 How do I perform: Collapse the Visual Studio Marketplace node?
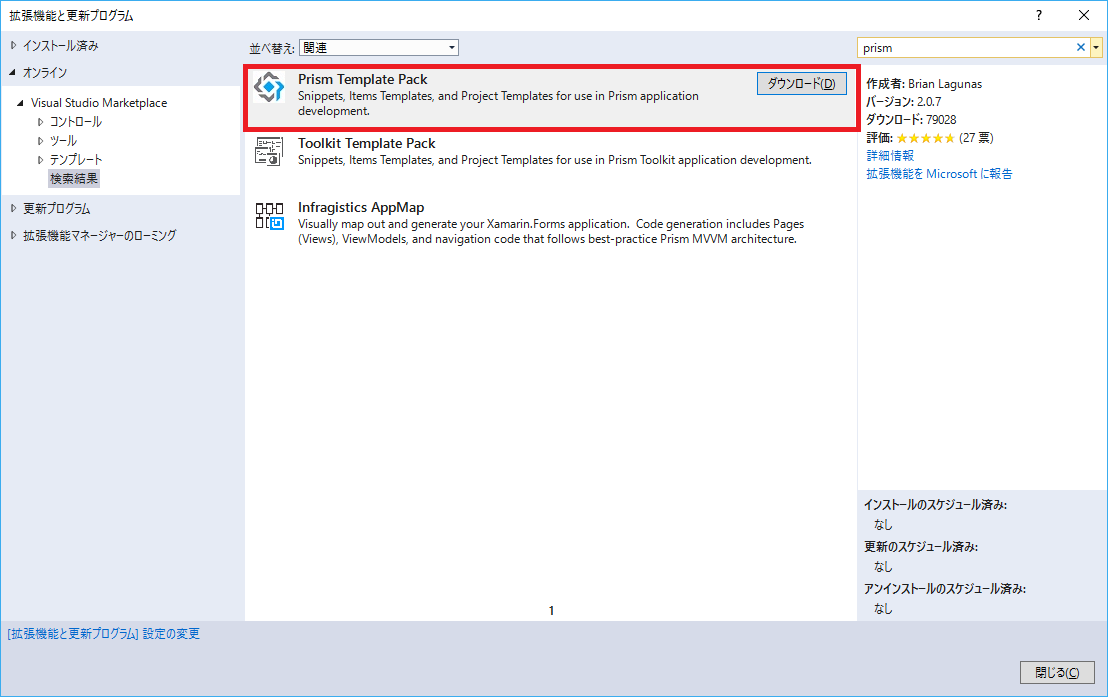[x=21, y=102]
